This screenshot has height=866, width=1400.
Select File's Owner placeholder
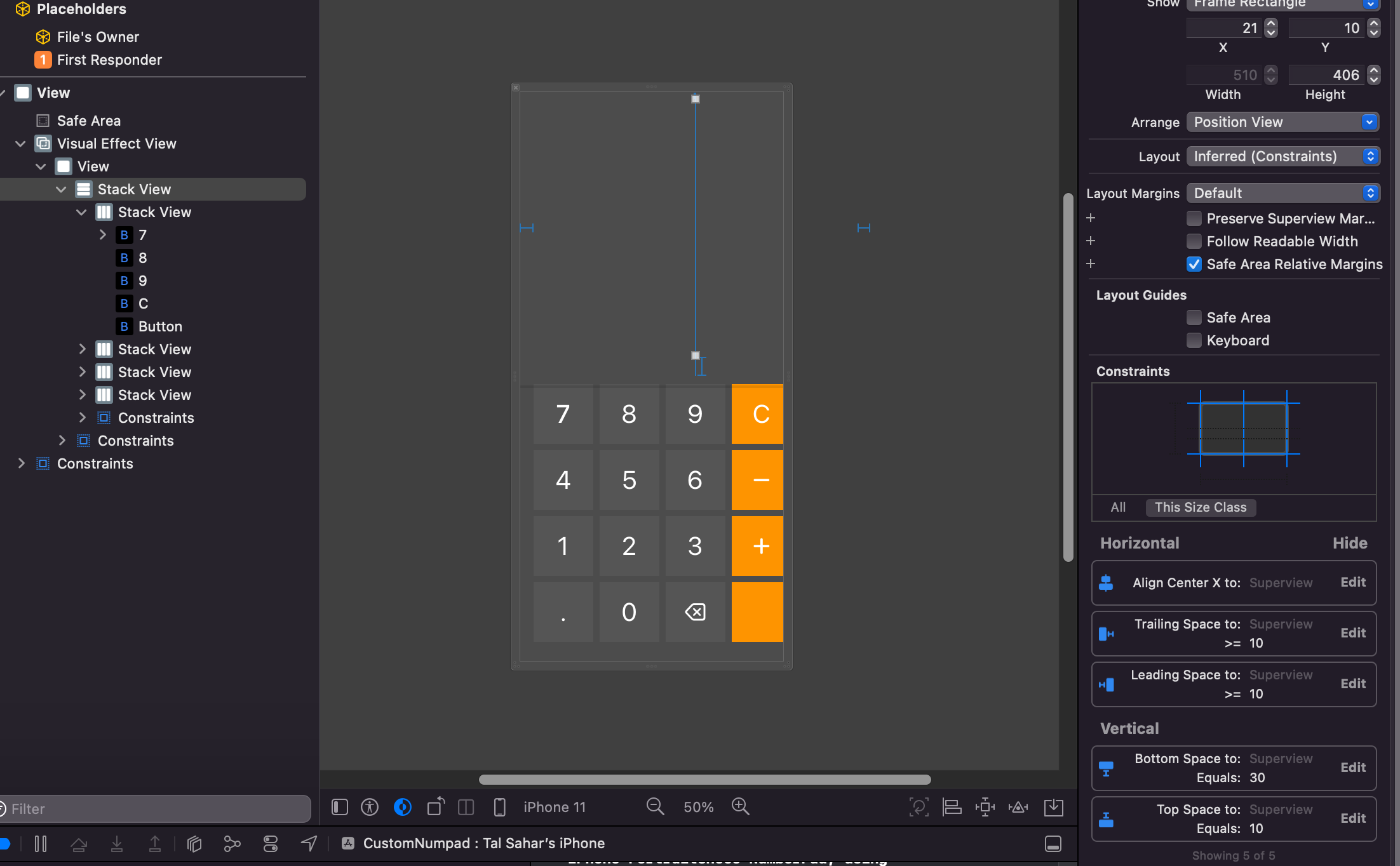coord(98,37)
